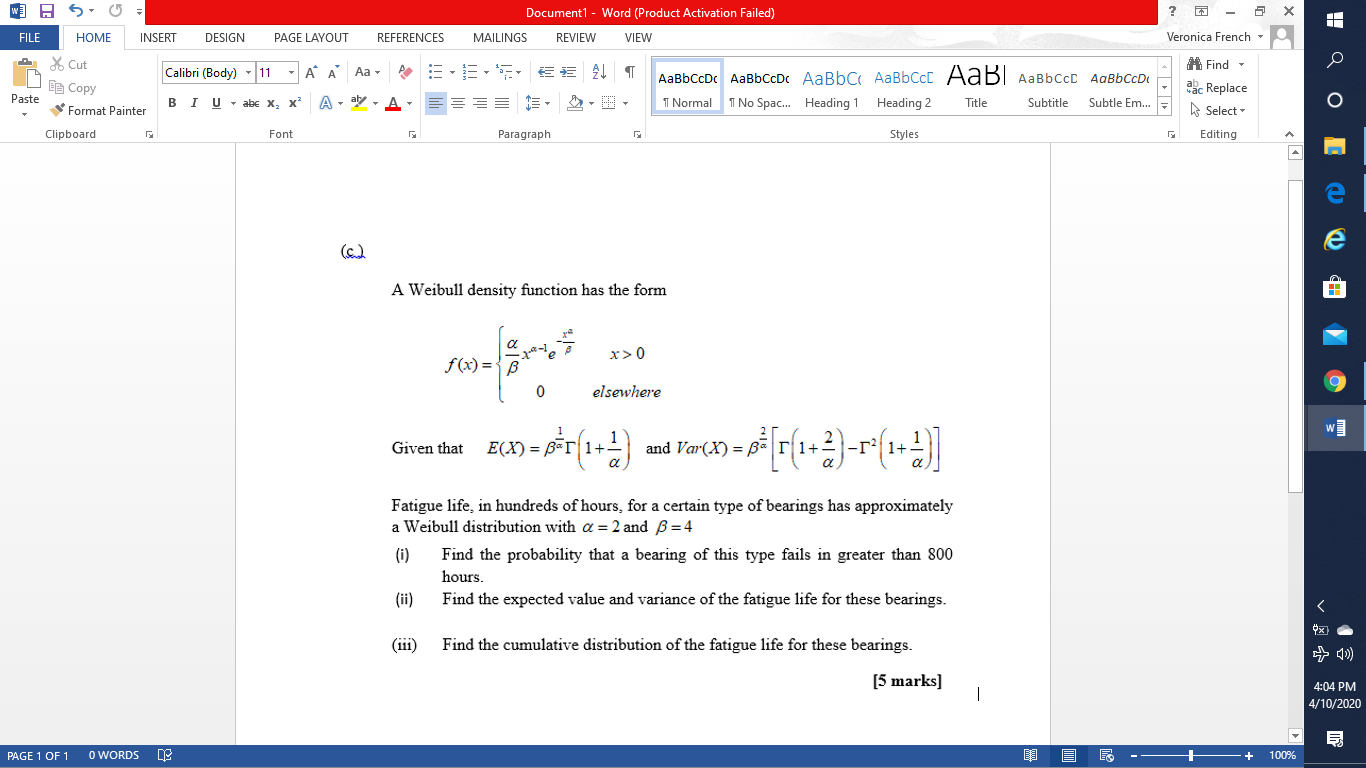Open the REFERENCES tab
The height and width of the screenshot is (768, 1366).
[x=410, y=38]
